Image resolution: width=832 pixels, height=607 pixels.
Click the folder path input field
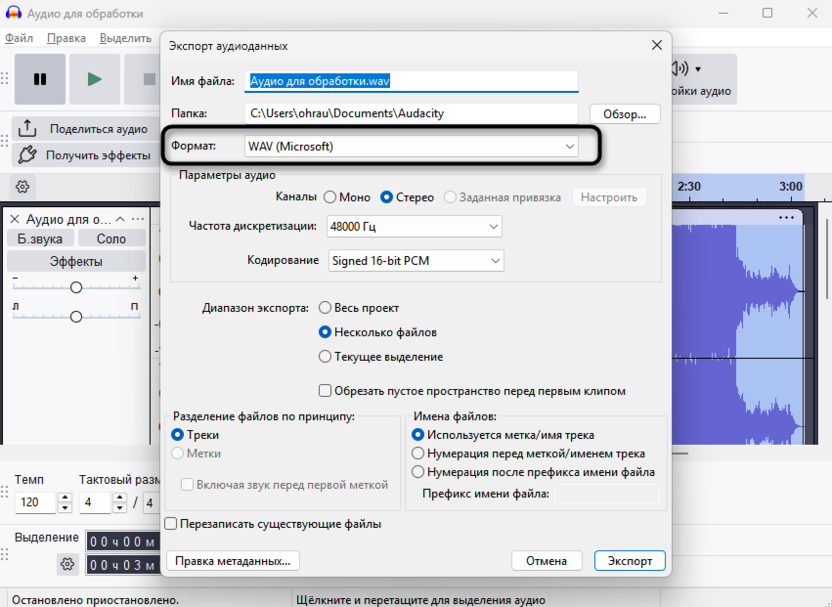[411, 114]
